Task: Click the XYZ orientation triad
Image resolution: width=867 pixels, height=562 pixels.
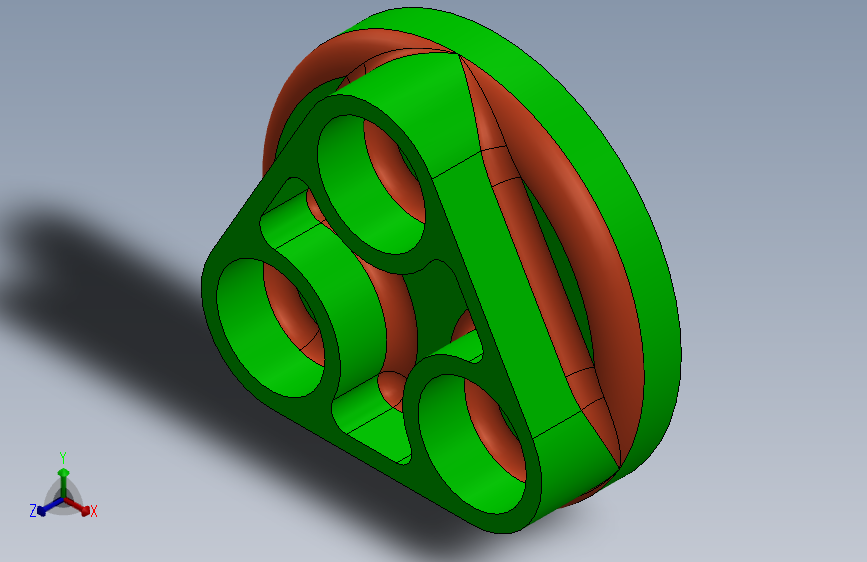Action: (63, 487)
